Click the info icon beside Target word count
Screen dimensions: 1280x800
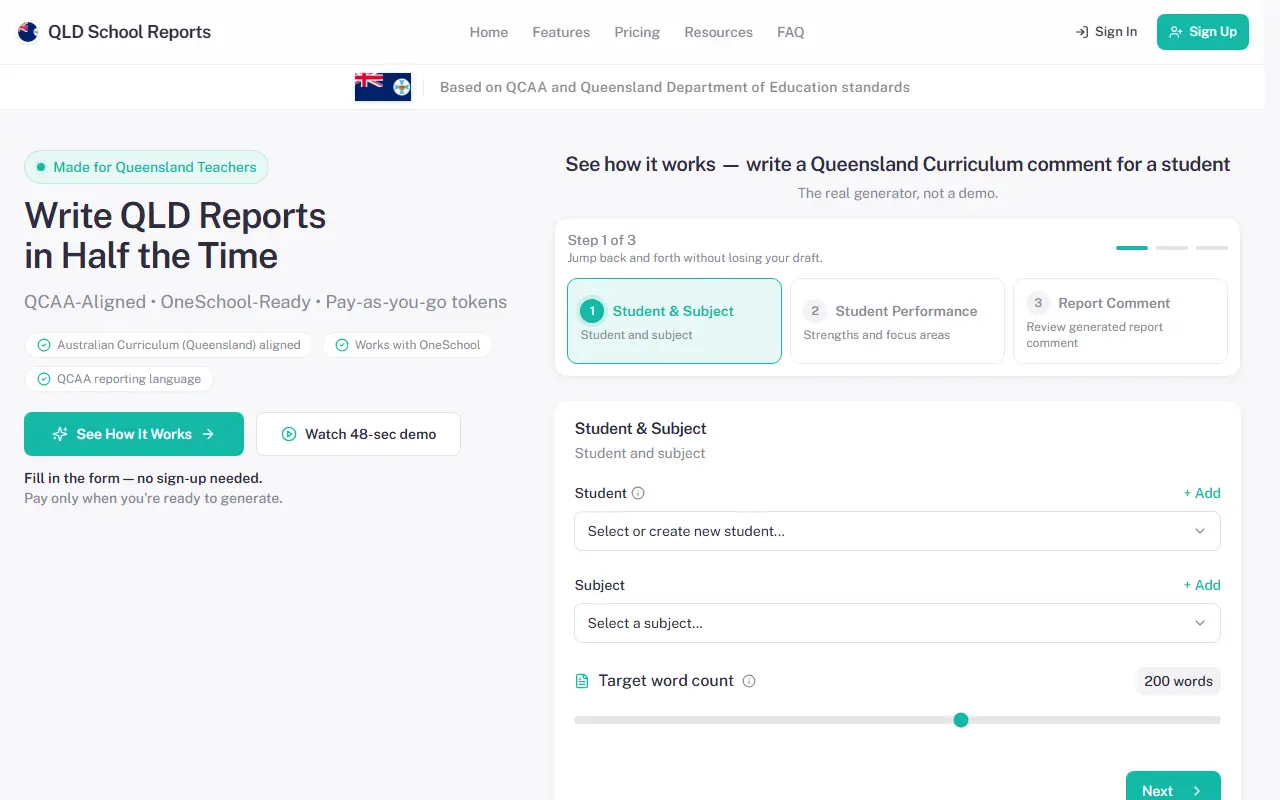pos(749,681)
